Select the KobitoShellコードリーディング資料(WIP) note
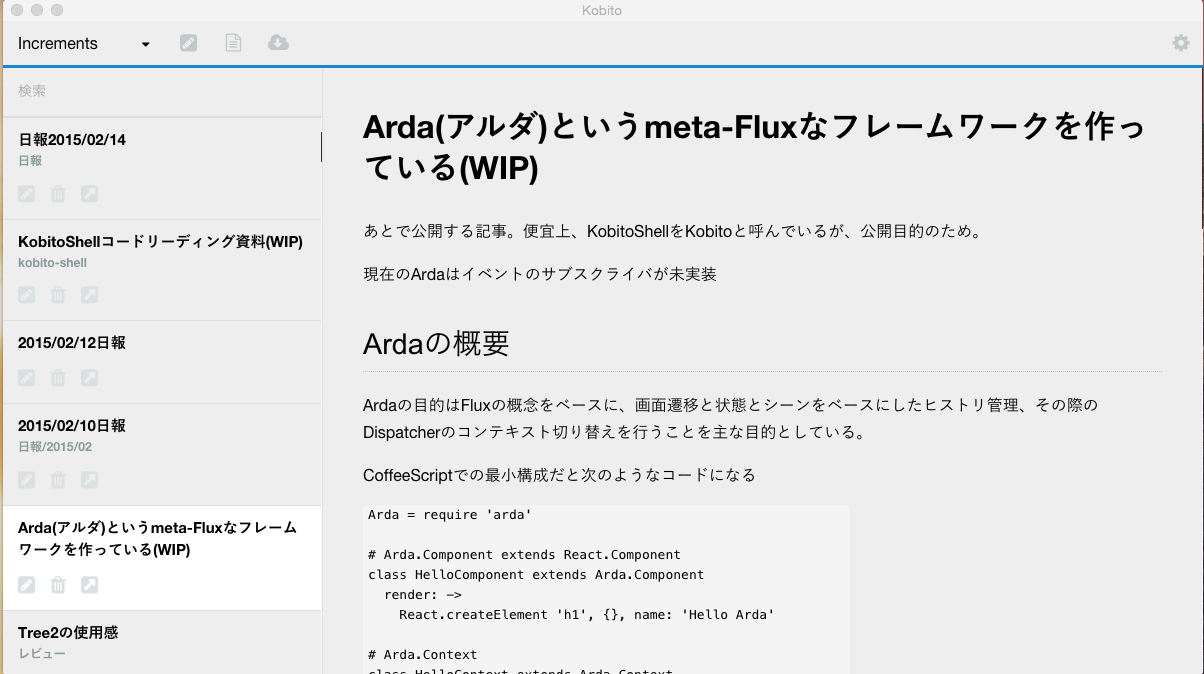The width and height of the screenshot is (1204, 674). pos(162,270)
